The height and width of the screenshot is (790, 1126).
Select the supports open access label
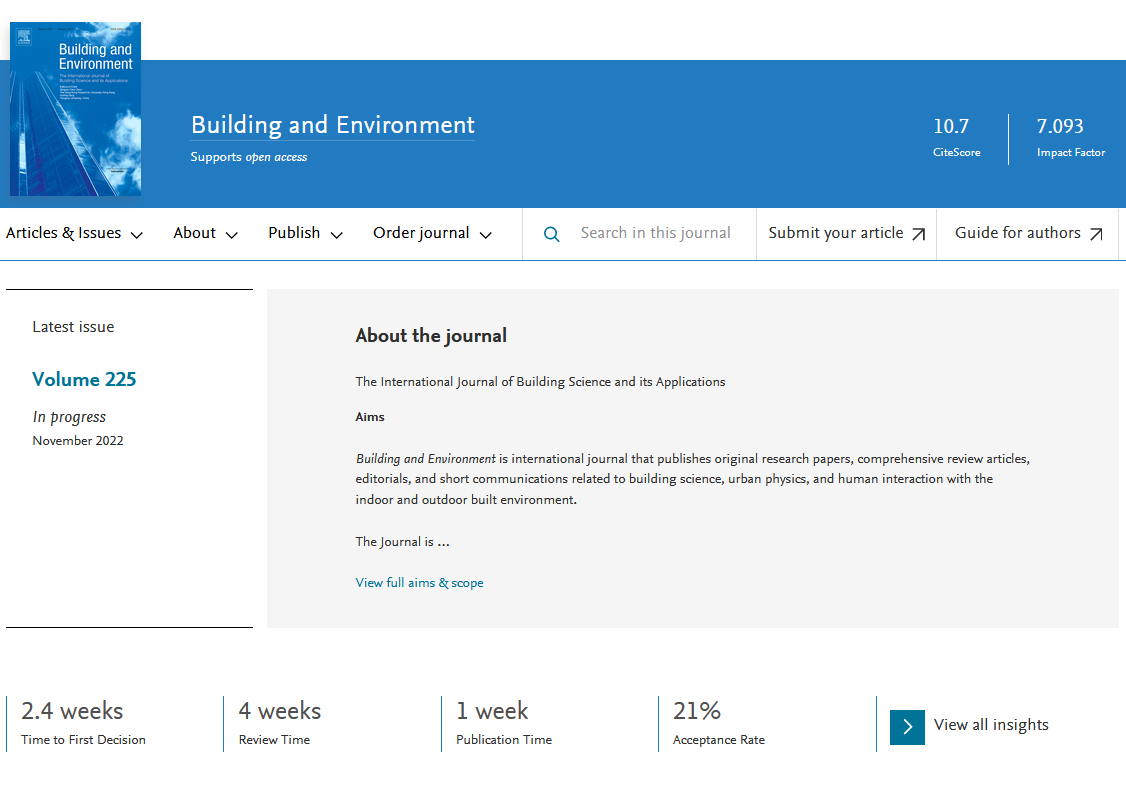[248, 157]
